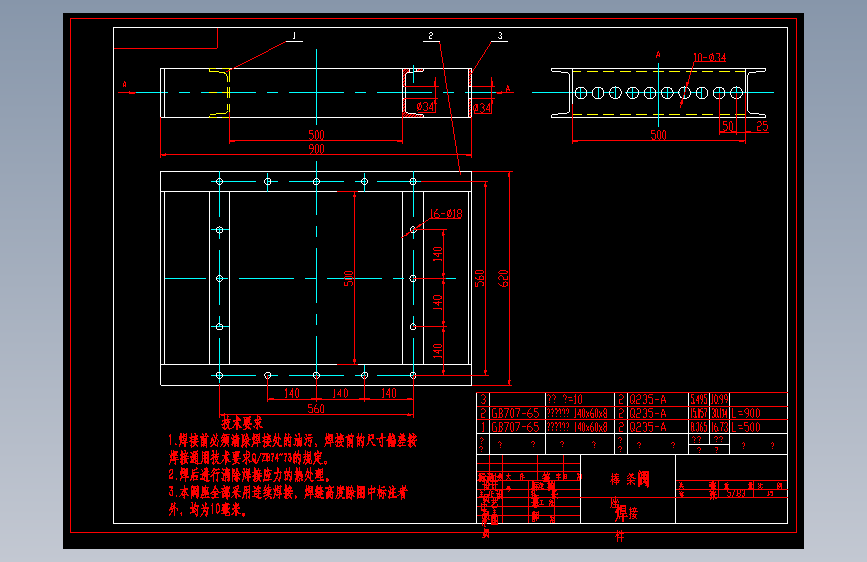Select the 560 dimension beside 620
The width and height of the screenshot is (867, 562).
pos(479,278)
